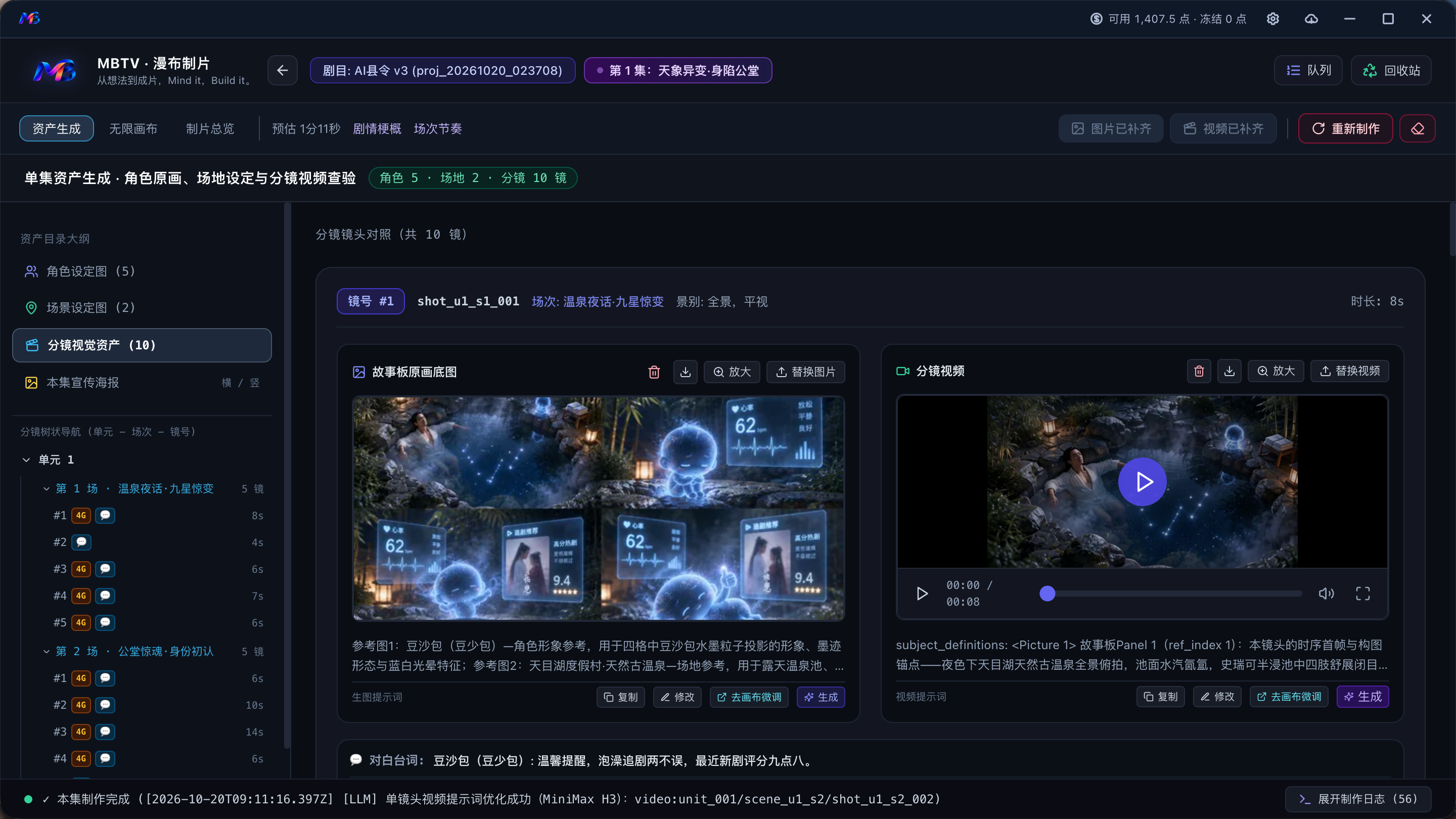Click the cloud download icon in title bar
The width and height of the screenshot is (1456, 819).
(1311, 19)
